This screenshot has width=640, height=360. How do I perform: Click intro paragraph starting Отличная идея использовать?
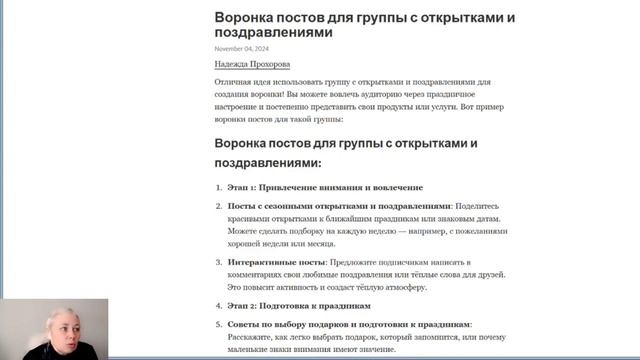tap(359, 100)
